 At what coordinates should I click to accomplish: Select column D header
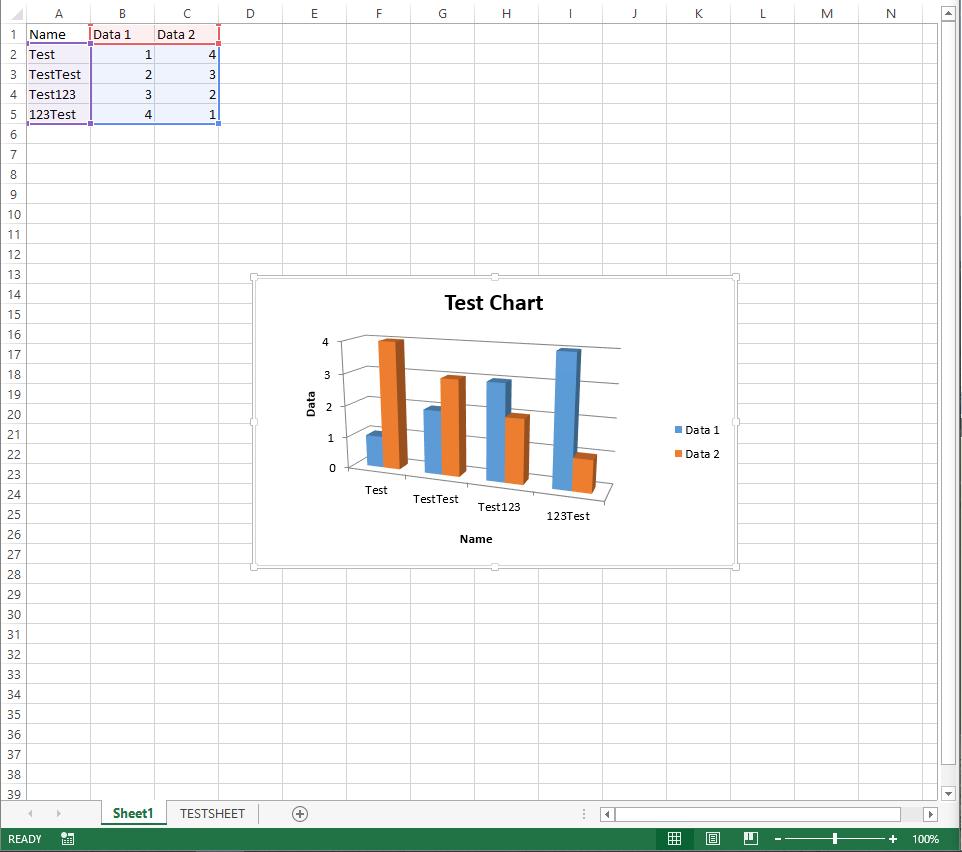pyautogui.click(x=250, y=13)
